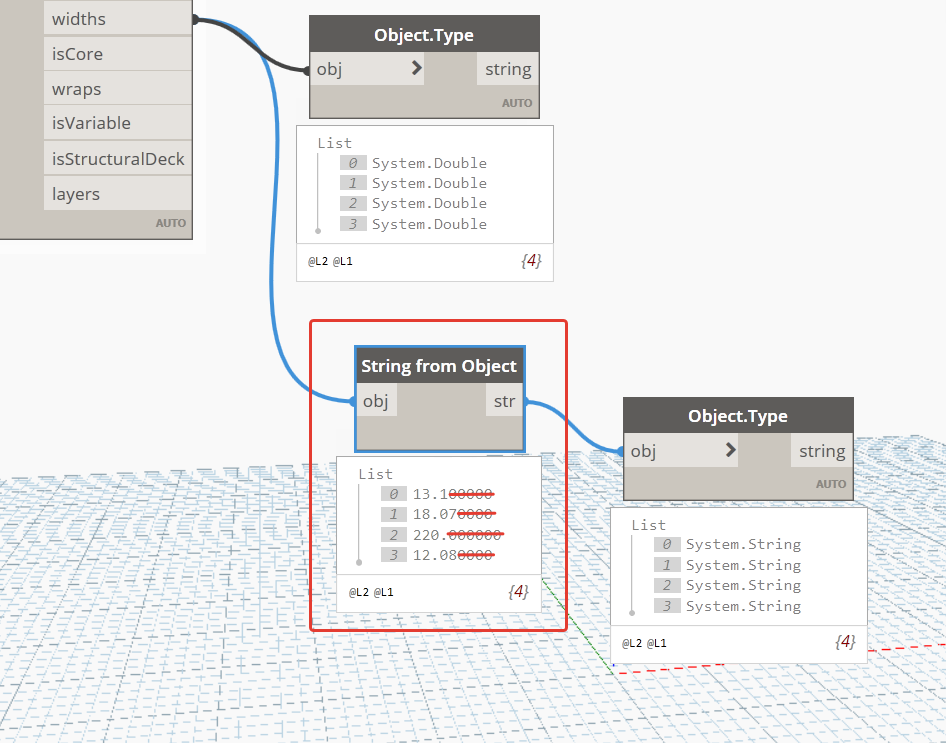Click the {4} count on the System.Double preview
Screen dimensions: 946x743
[530, 260]
